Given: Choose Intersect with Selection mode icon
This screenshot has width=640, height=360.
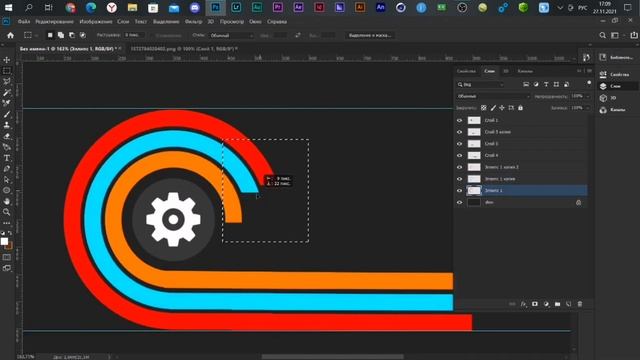Looking at the screenshot, I should (83, 36).
